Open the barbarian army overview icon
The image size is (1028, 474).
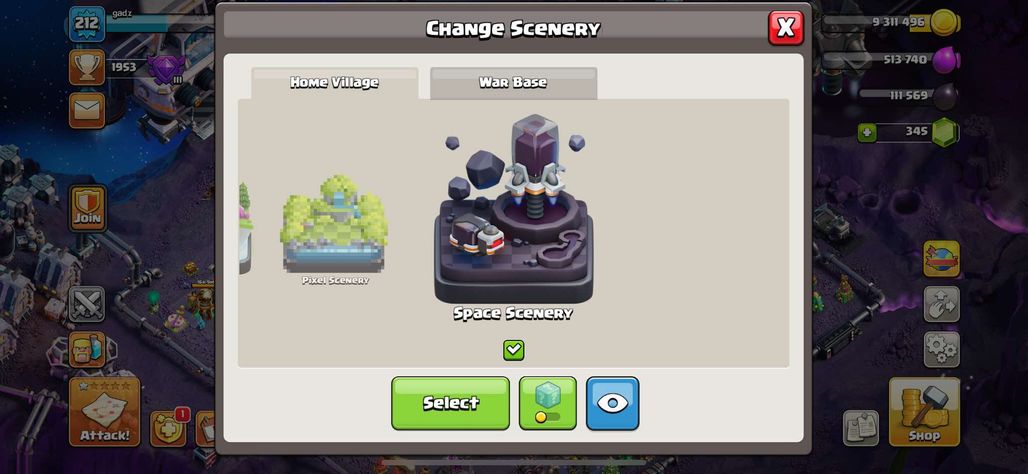(x=87, y=349)
